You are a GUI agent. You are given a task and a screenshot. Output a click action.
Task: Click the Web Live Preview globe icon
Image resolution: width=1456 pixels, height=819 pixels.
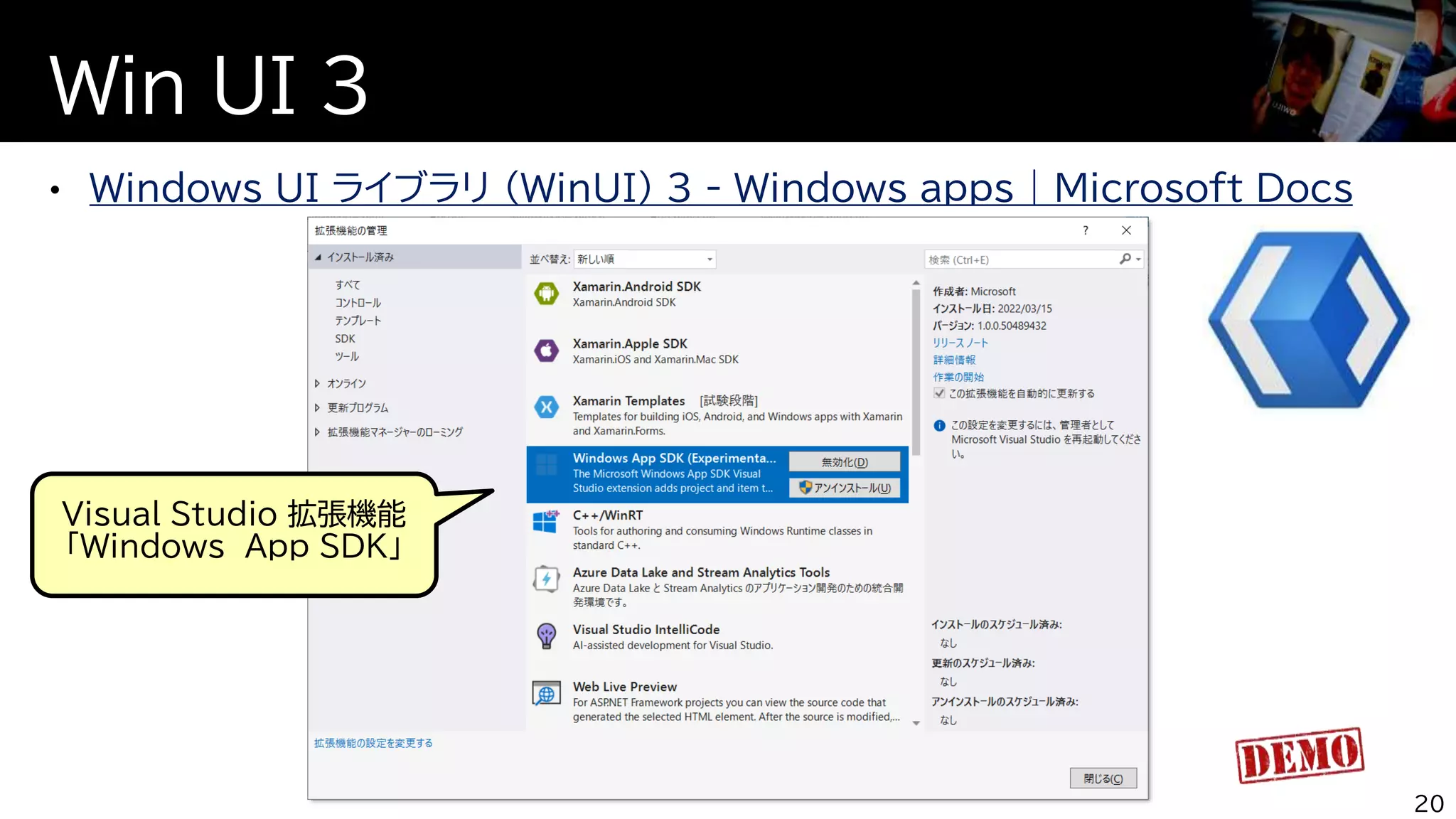point(546,692)
